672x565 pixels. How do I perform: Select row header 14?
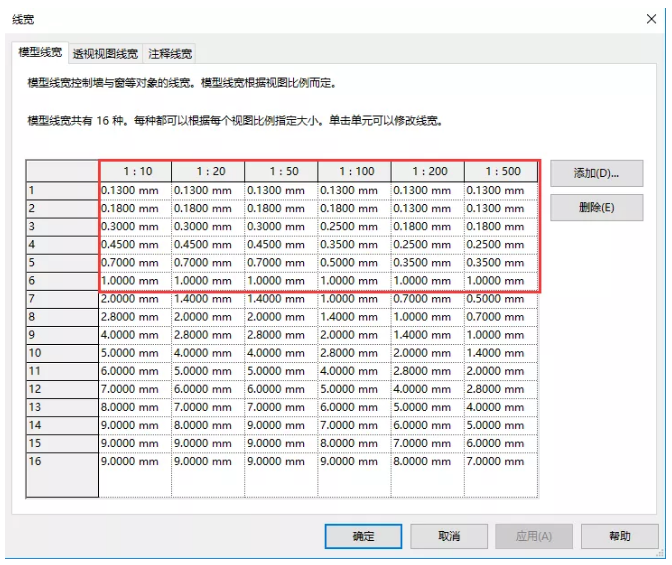[x=62, y=425]
